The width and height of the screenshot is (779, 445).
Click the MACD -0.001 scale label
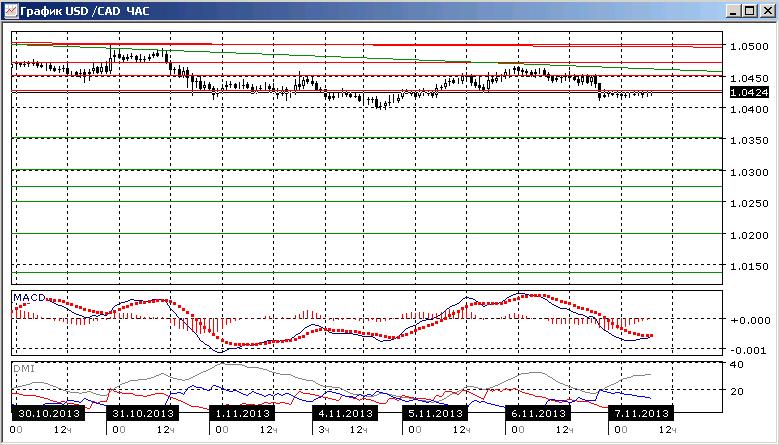tap(749, 351)
